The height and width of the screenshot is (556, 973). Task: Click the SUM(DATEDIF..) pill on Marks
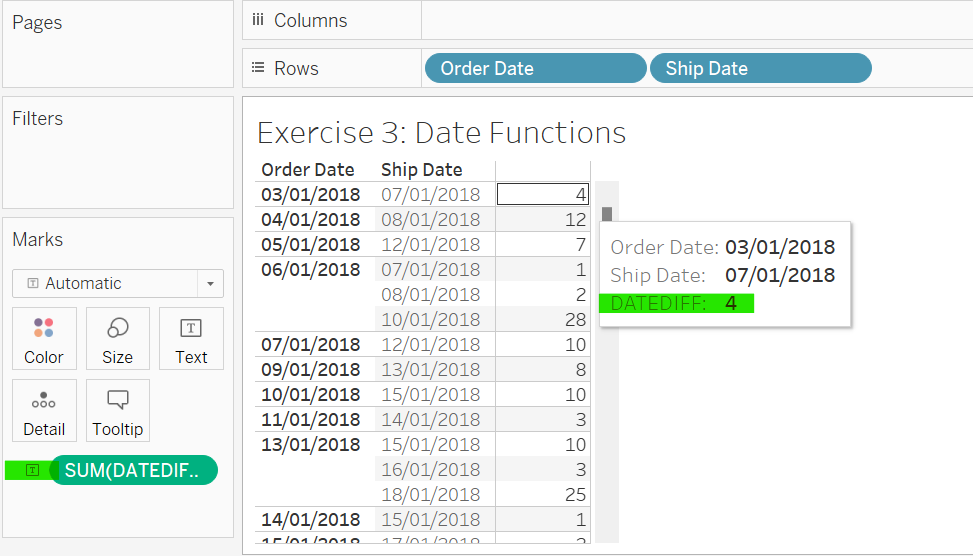[x=133, y=470]
